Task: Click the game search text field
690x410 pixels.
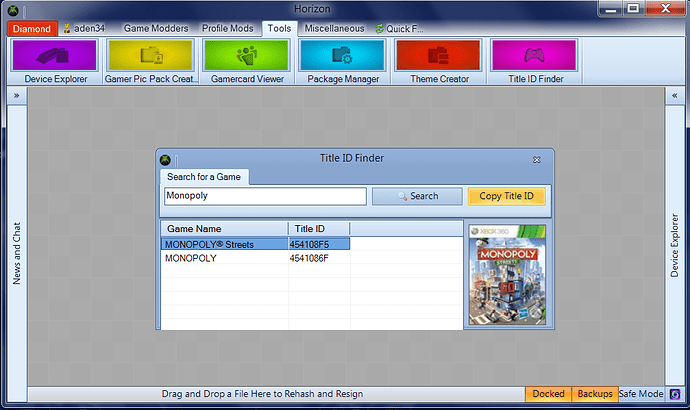Action: pyautogui.click(x=264, y=196)
